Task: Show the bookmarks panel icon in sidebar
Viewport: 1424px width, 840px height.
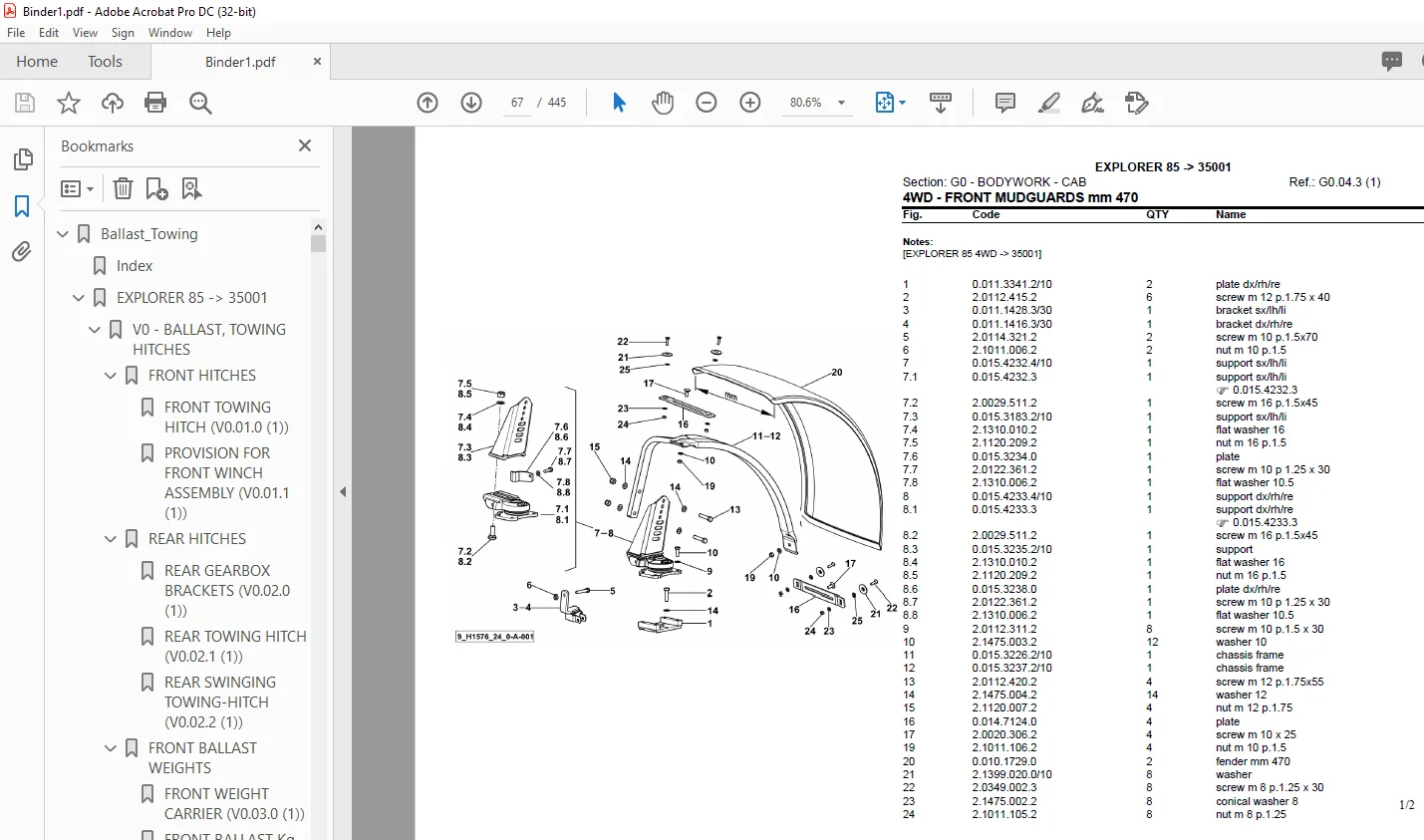Action: (x=22, y=206)
